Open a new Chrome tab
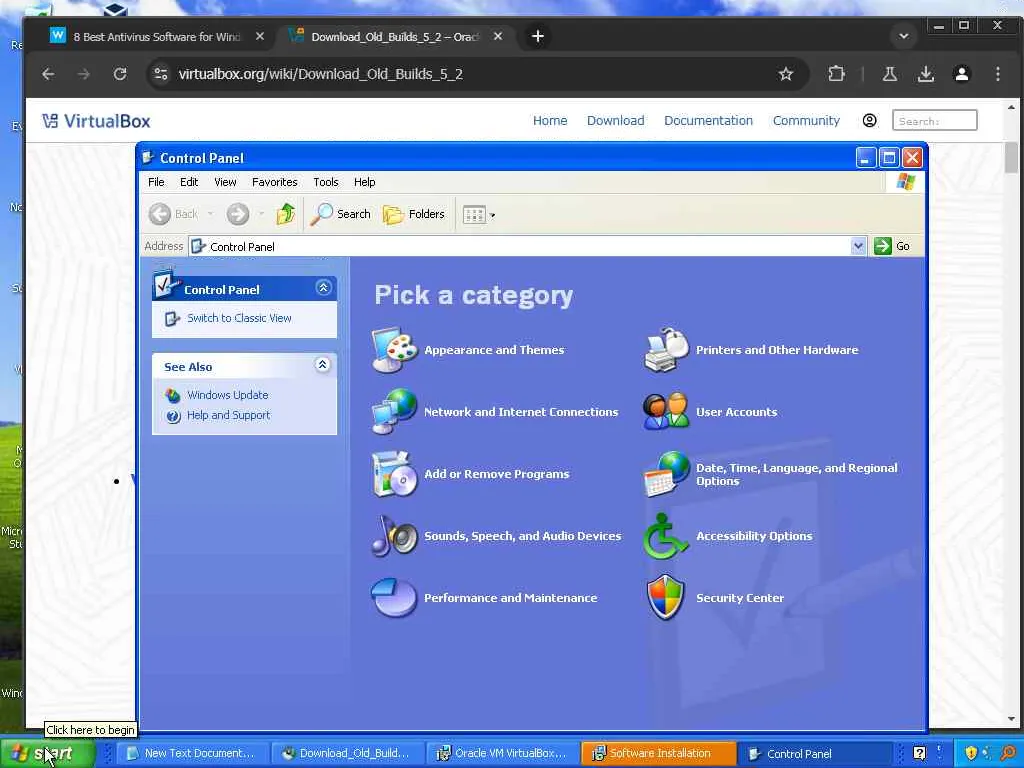 click(537, 37)
